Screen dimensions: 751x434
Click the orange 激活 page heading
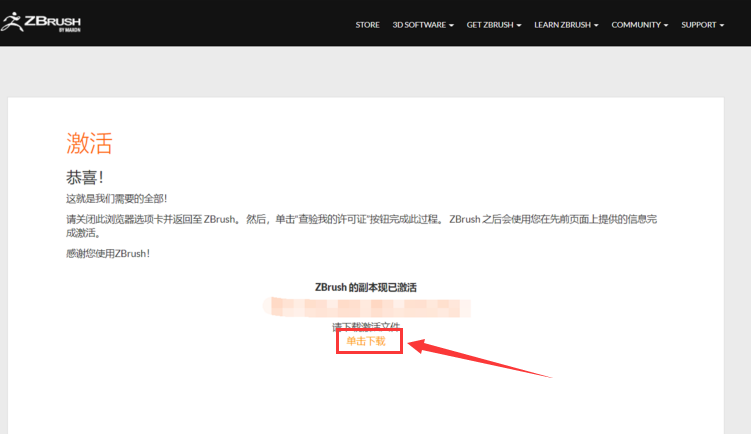(x=89, y=143)
